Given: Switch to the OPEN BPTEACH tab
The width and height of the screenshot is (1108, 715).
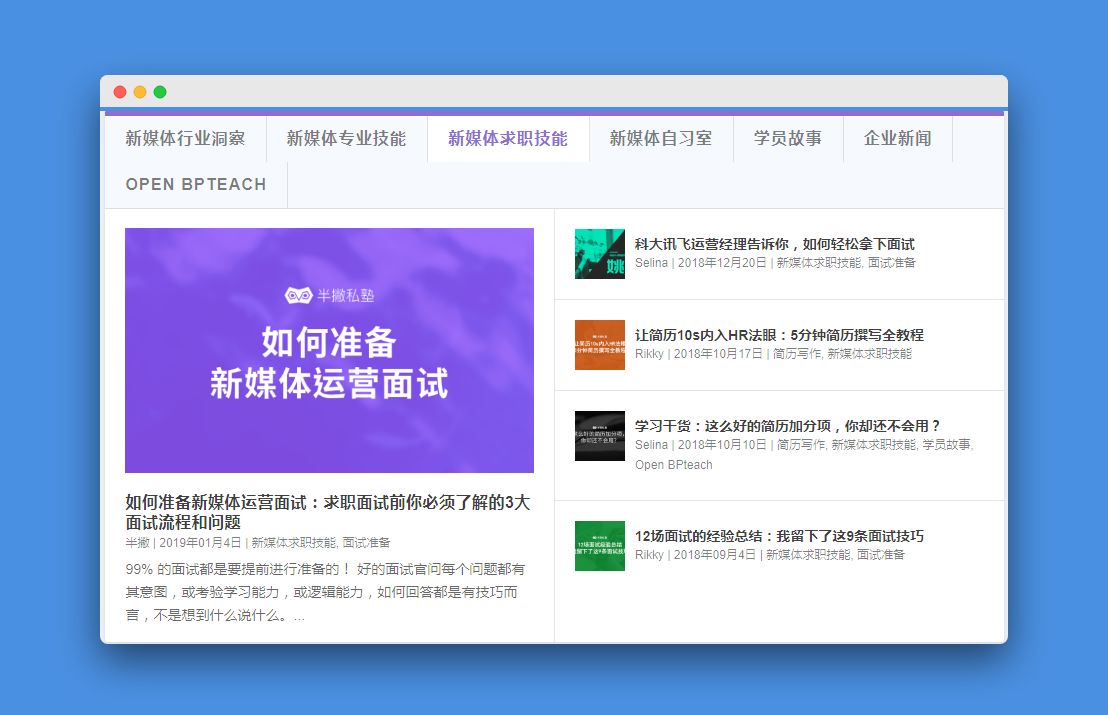Looking at the screenshot, I should pos(195,185).
